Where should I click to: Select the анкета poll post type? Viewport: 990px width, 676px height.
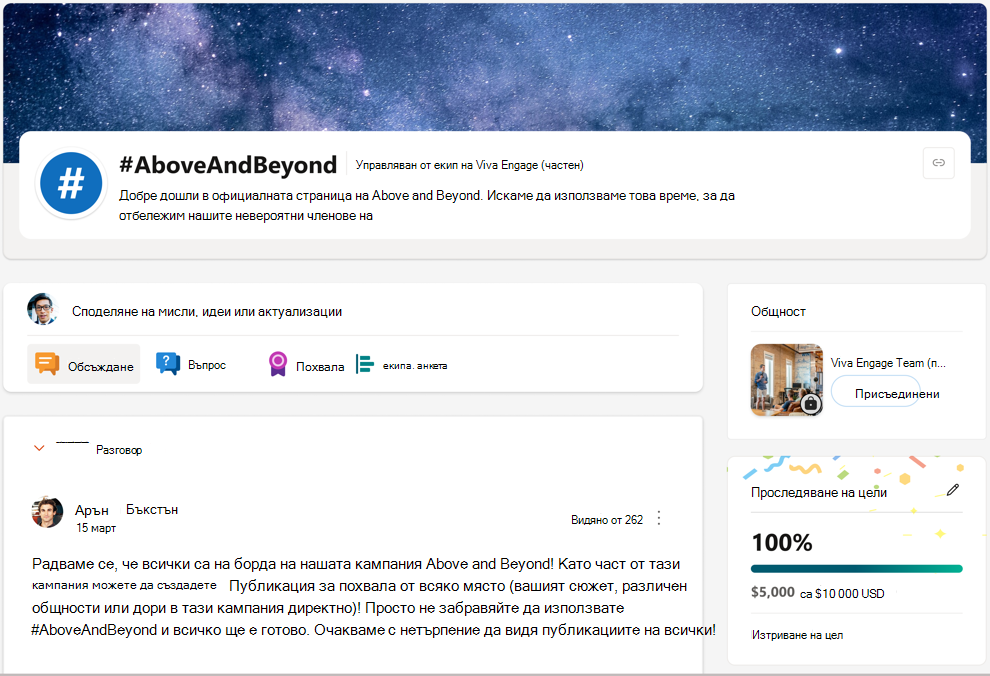tap(402, 365)
